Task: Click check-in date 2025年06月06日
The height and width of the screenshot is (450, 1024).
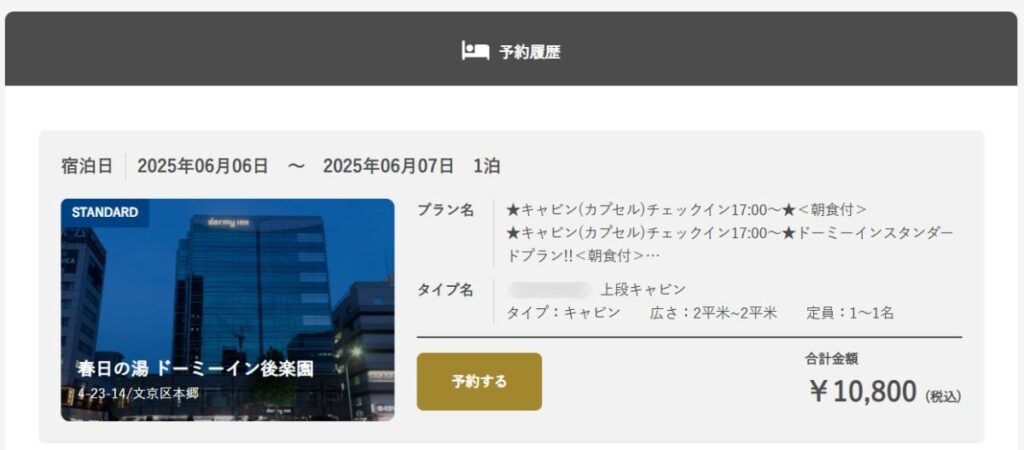Action: (x=202, y=166)
